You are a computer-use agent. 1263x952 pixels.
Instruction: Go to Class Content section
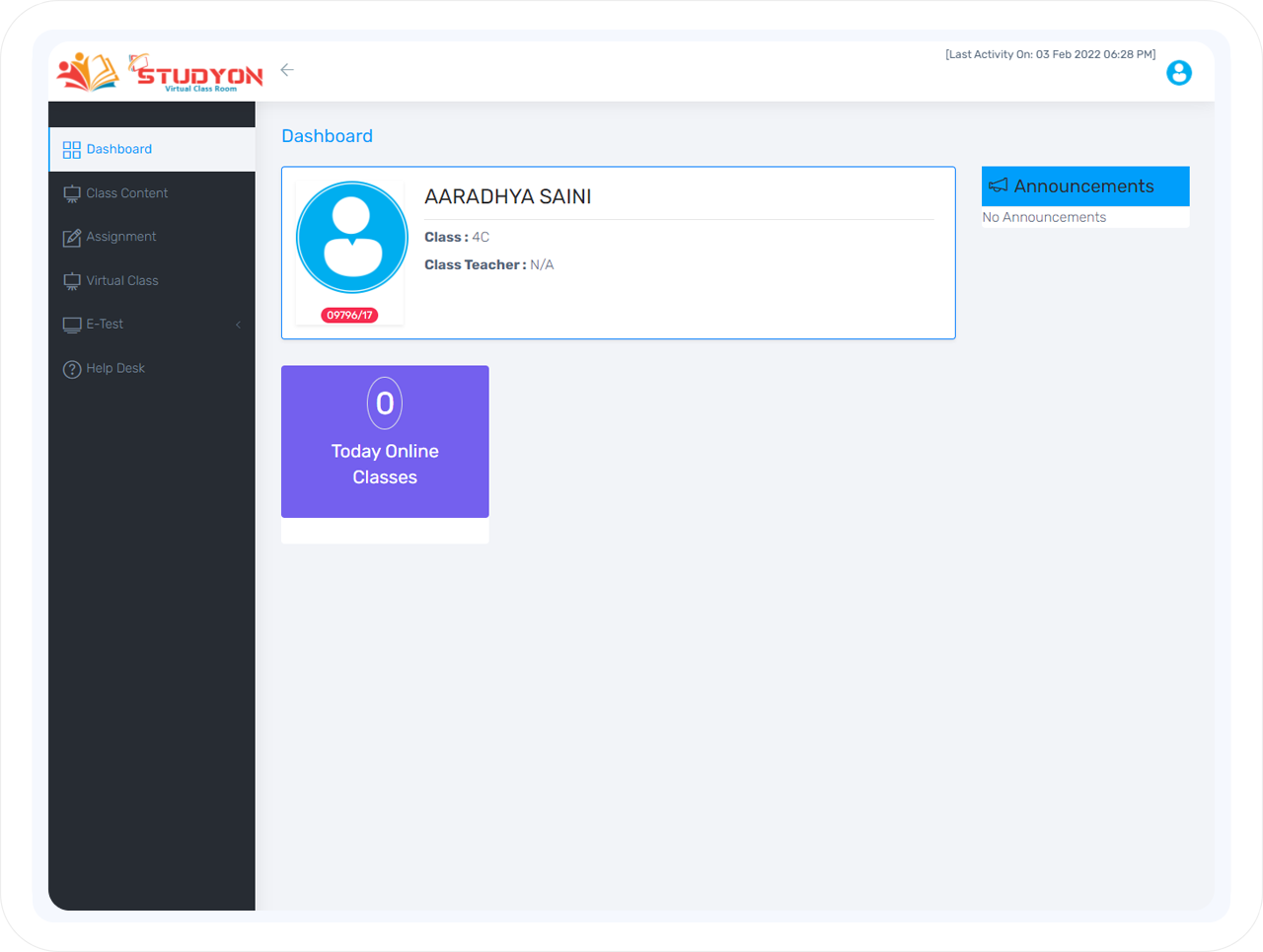tap(126, 193)
